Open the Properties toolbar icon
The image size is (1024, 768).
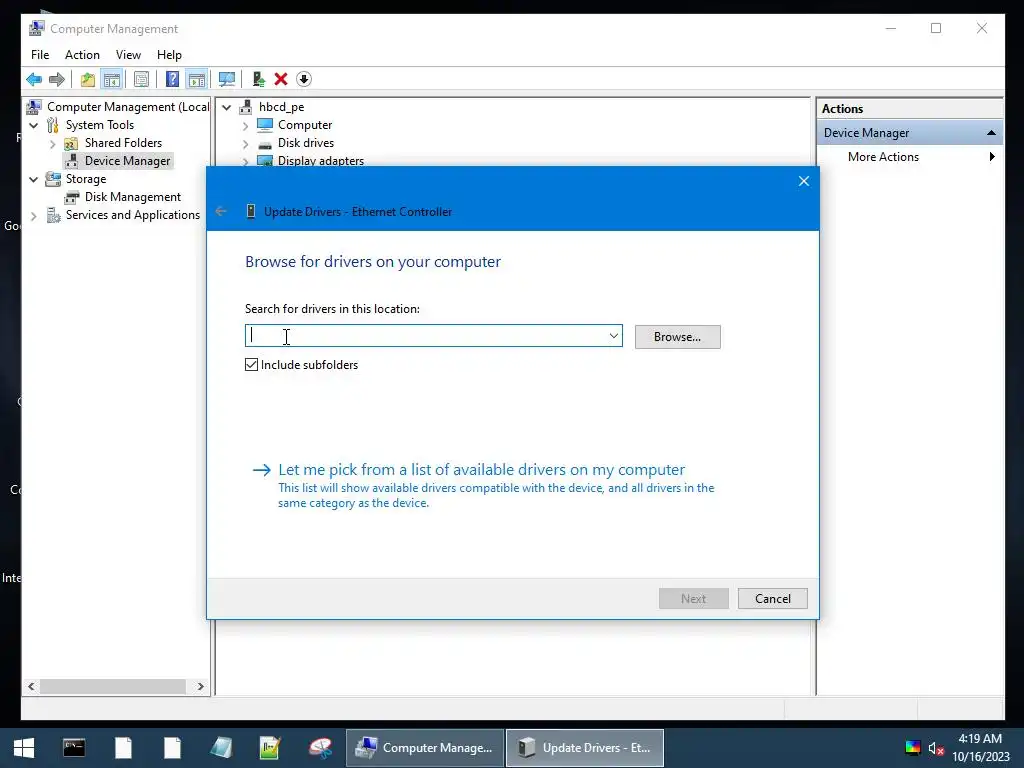pos(141,80)
